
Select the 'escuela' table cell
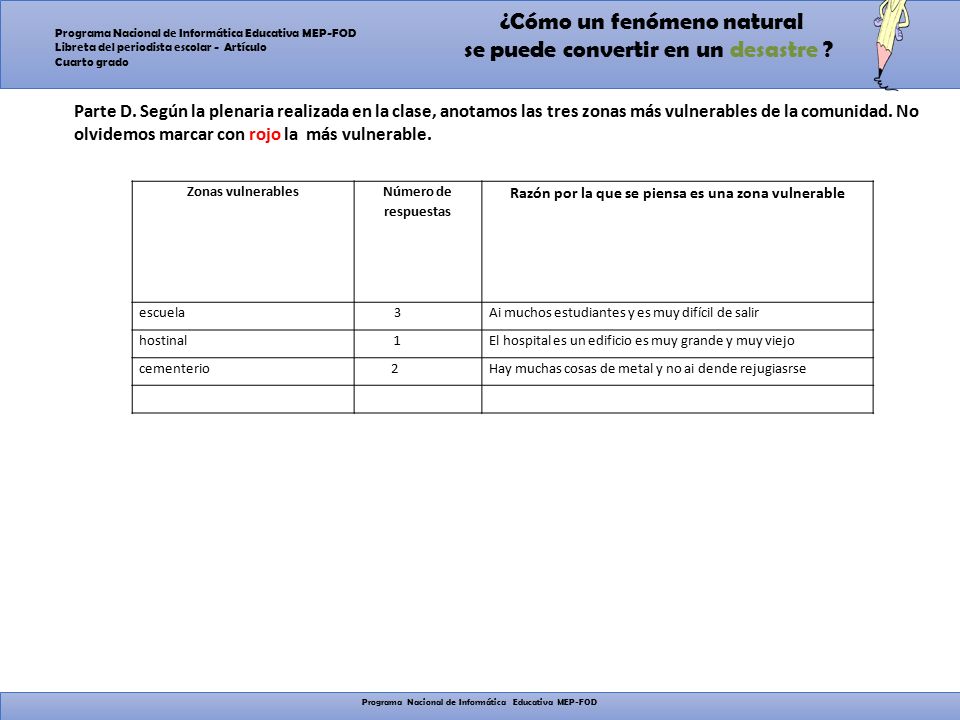click(x=243, y=316)
